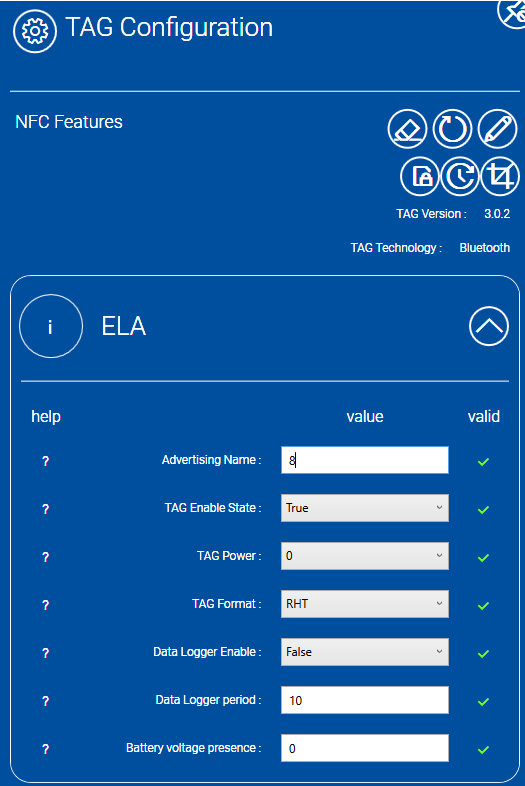Image resolution: width=525 pixels, height=786 pixels.
Task: Click the help question mark for Advertising Name
Action: click(46, 461)
